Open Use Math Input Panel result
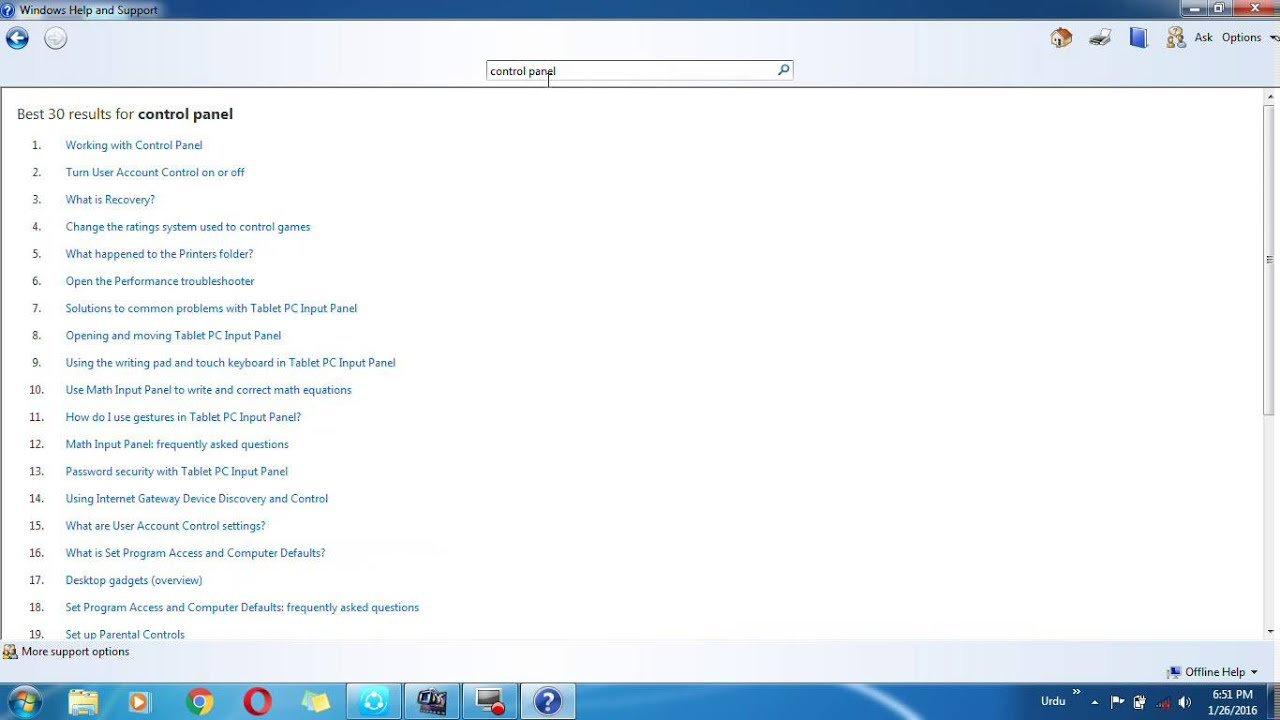Screen dimensions: 1280x720 209,390
